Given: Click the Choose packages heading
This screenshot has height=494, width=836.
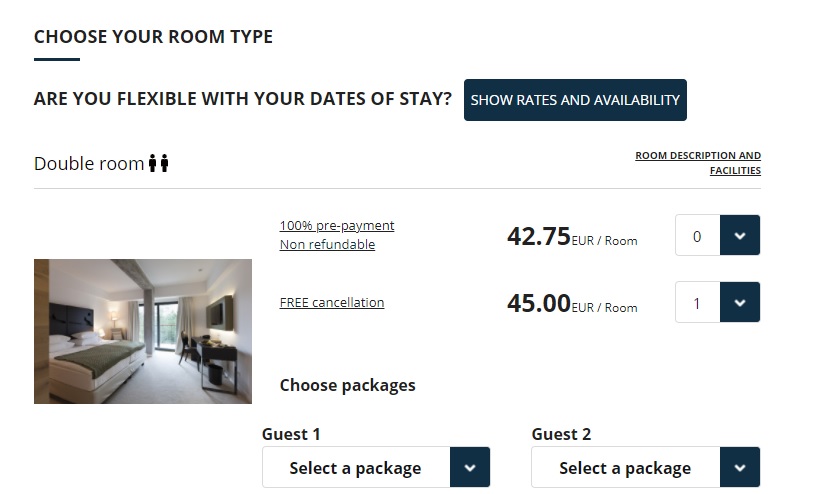Looking at the screenshot, I should tap(347, 385).
